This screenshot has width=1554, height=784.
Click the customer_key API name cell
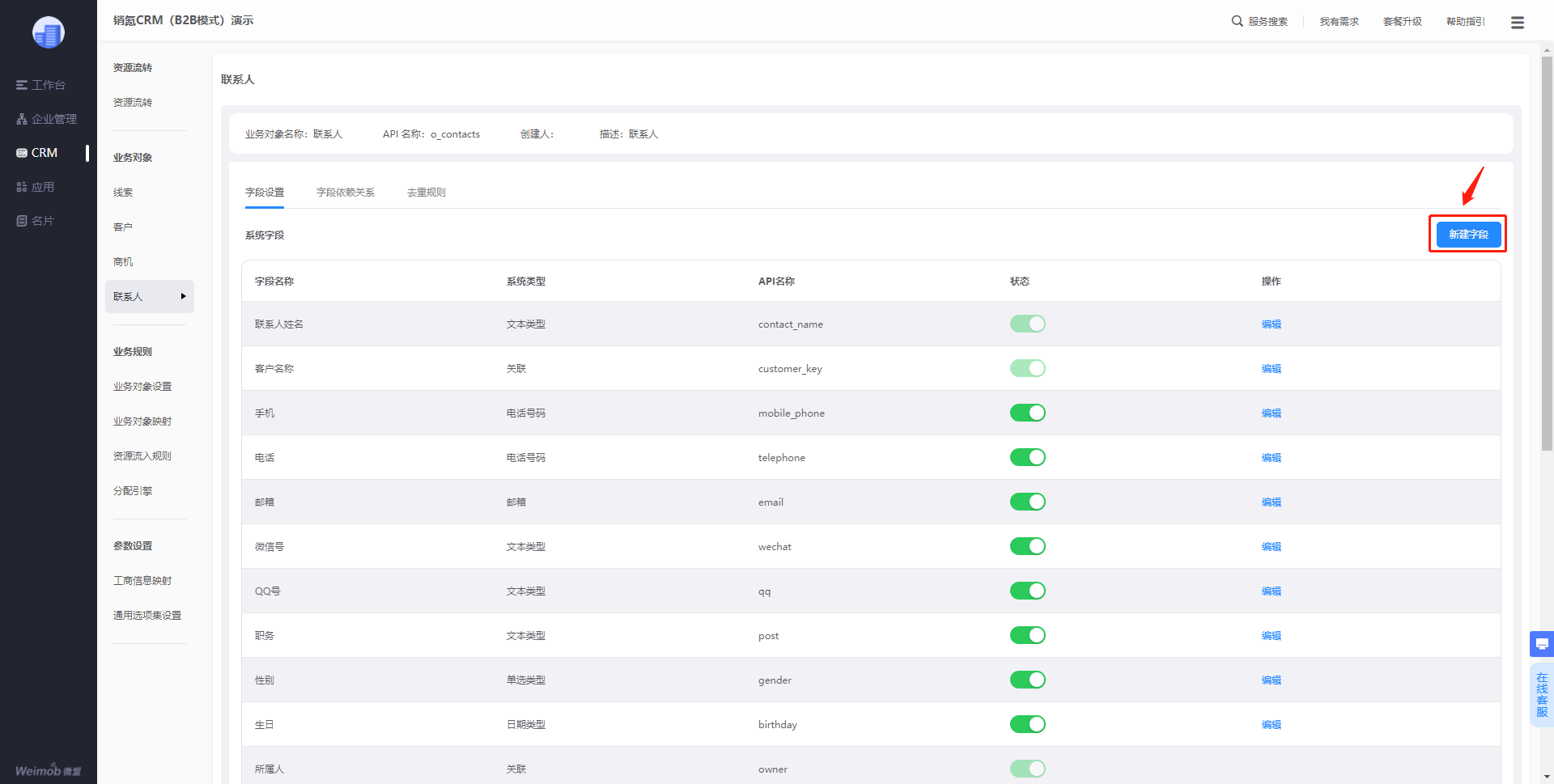790,369
